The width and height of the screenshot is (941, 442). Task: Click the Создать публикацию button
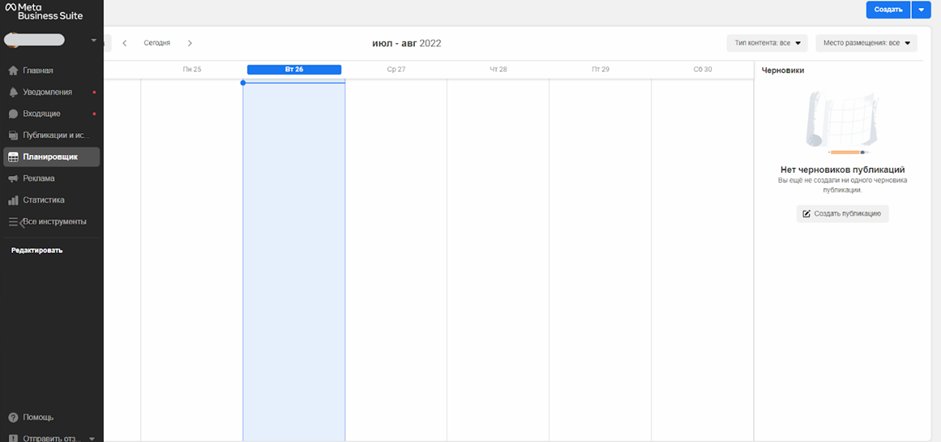(842, 214)
